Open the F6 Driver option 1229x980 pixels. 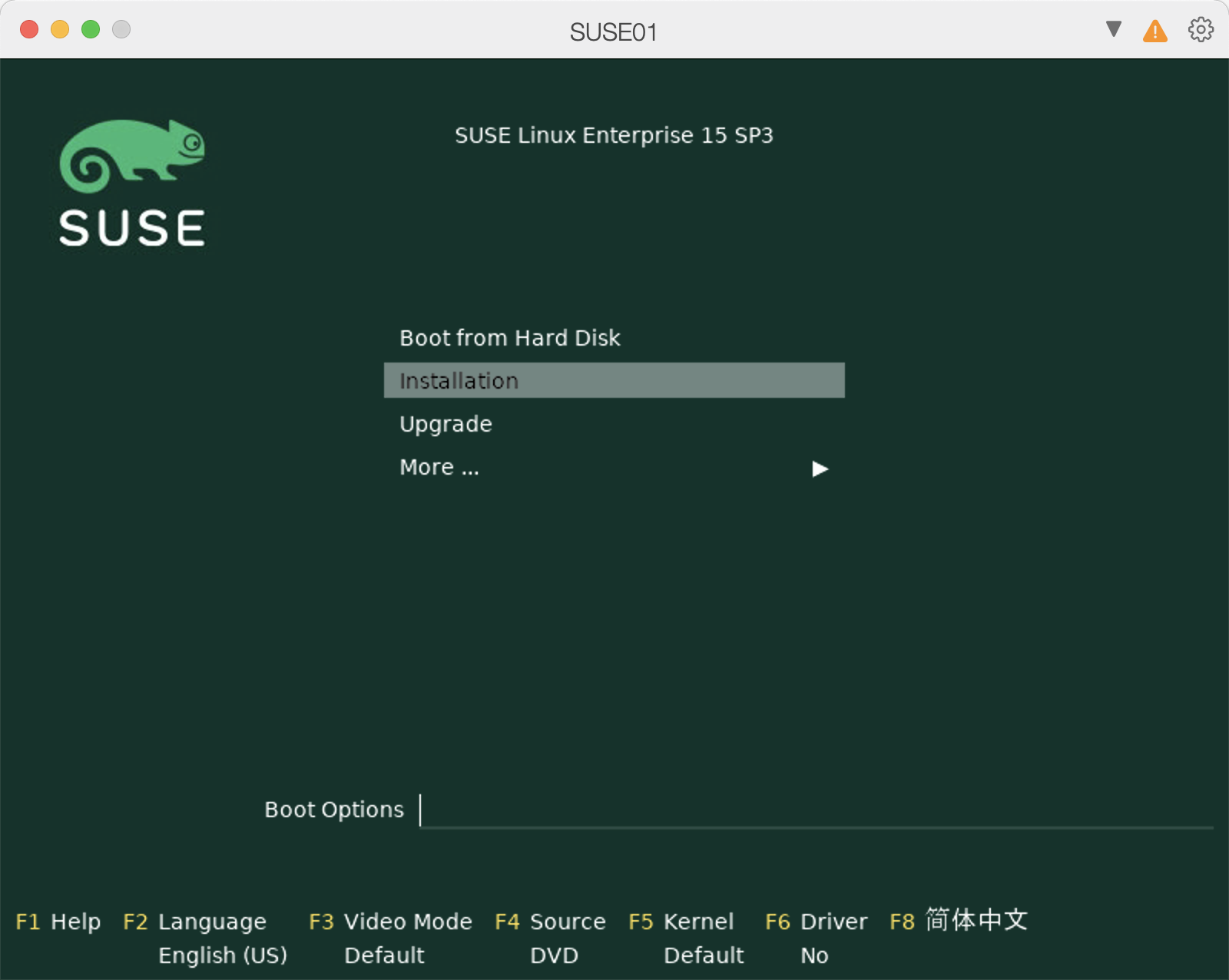[x=816, y=922]
